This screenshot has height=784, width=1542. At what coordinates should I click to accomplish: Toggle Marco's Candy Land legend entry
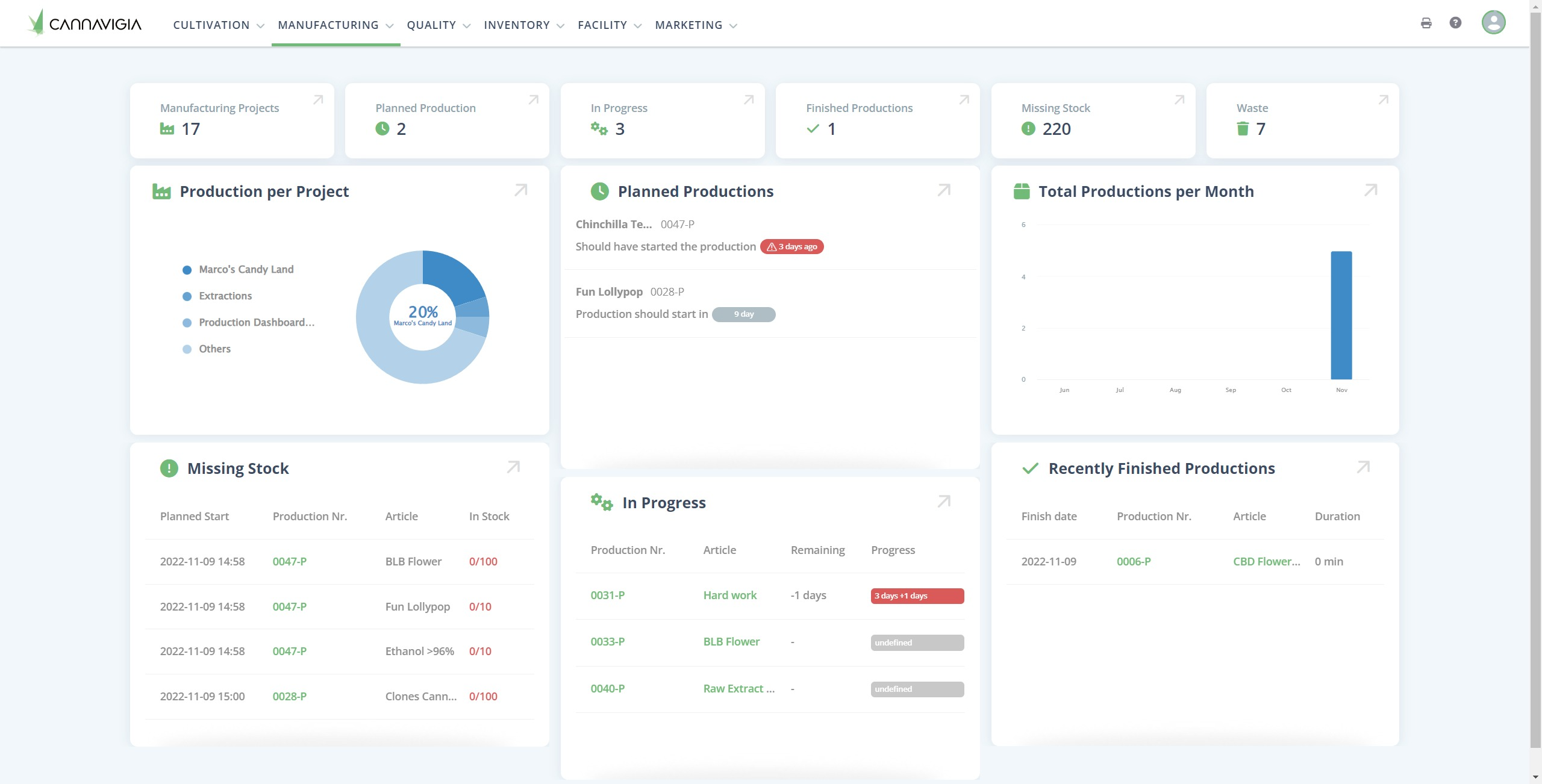pyautogui.click(x=246, y=270)
